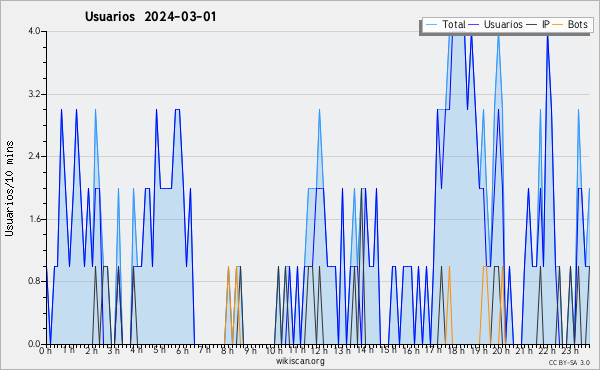Image resolution: width=600 pixels, height=370 pixels.
Task: Click the dark blue Usuarios legend line
Action: 474,24
